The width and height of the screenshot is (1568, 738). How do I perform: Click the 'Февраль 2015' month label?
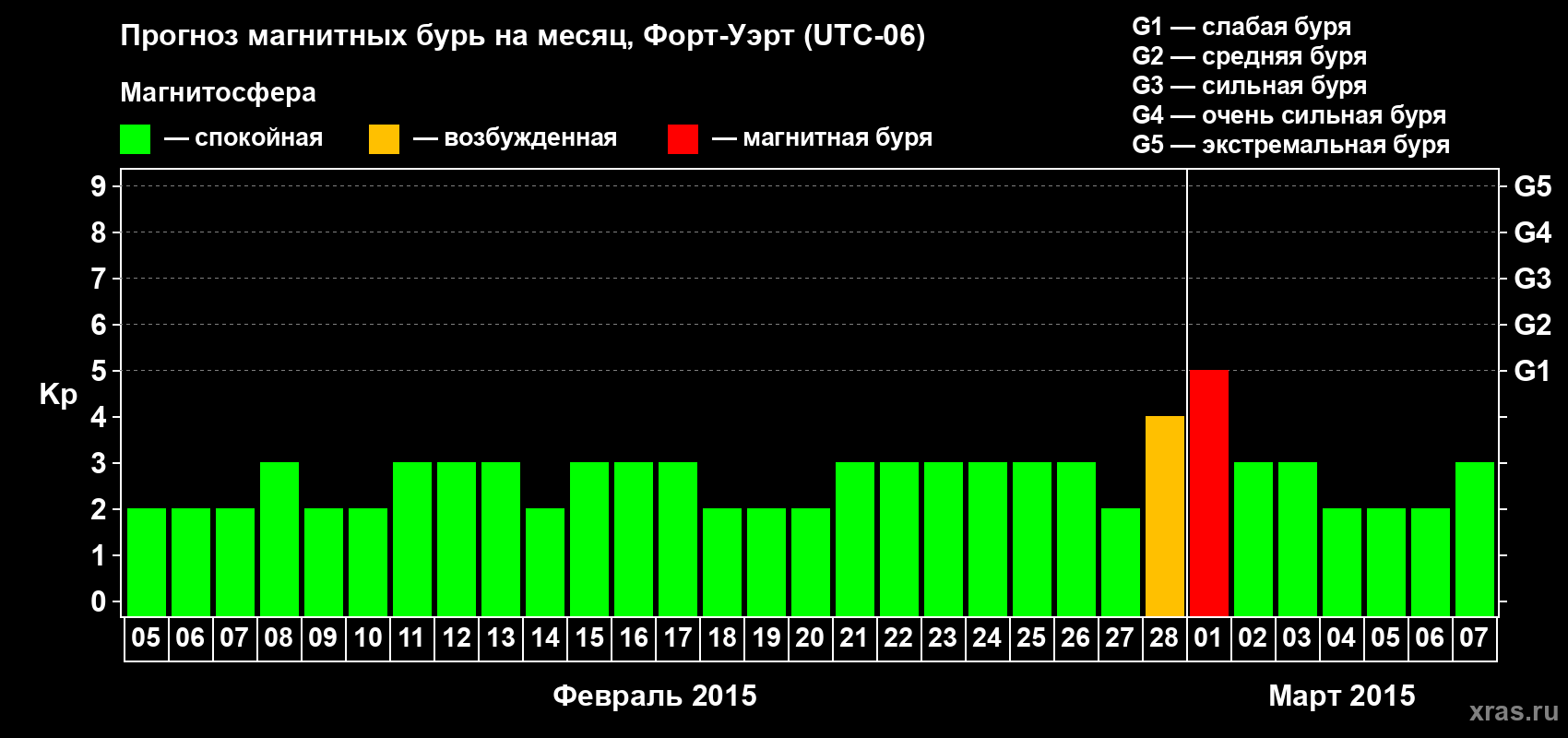tap(655, 696)
